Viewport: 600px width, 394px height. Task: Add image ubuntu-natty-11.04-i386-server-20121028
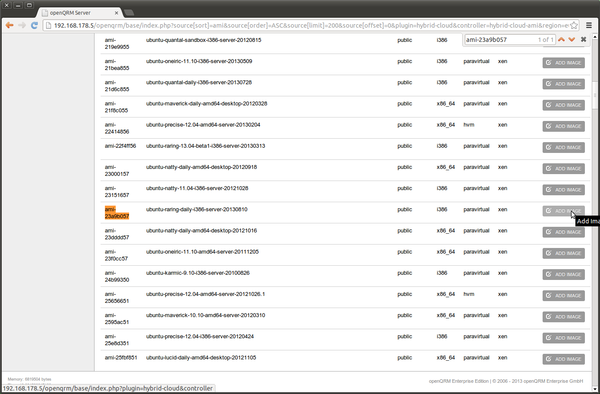tap(563, 190)
